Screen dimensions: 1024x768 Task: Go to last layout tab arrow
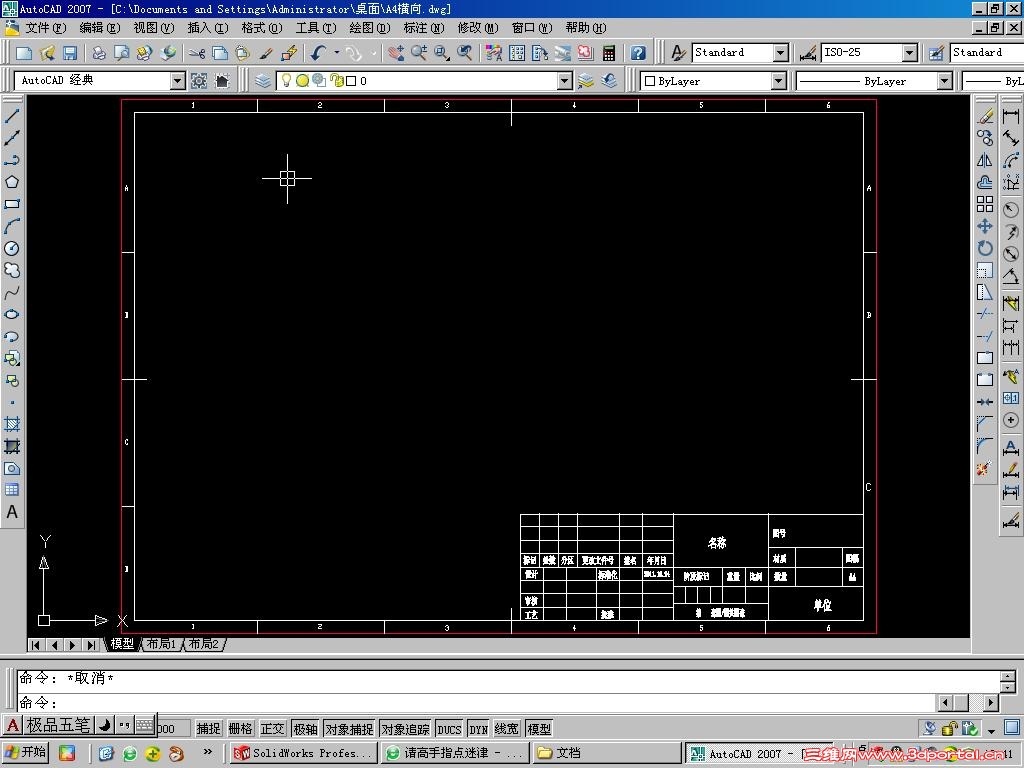point(91,645)
